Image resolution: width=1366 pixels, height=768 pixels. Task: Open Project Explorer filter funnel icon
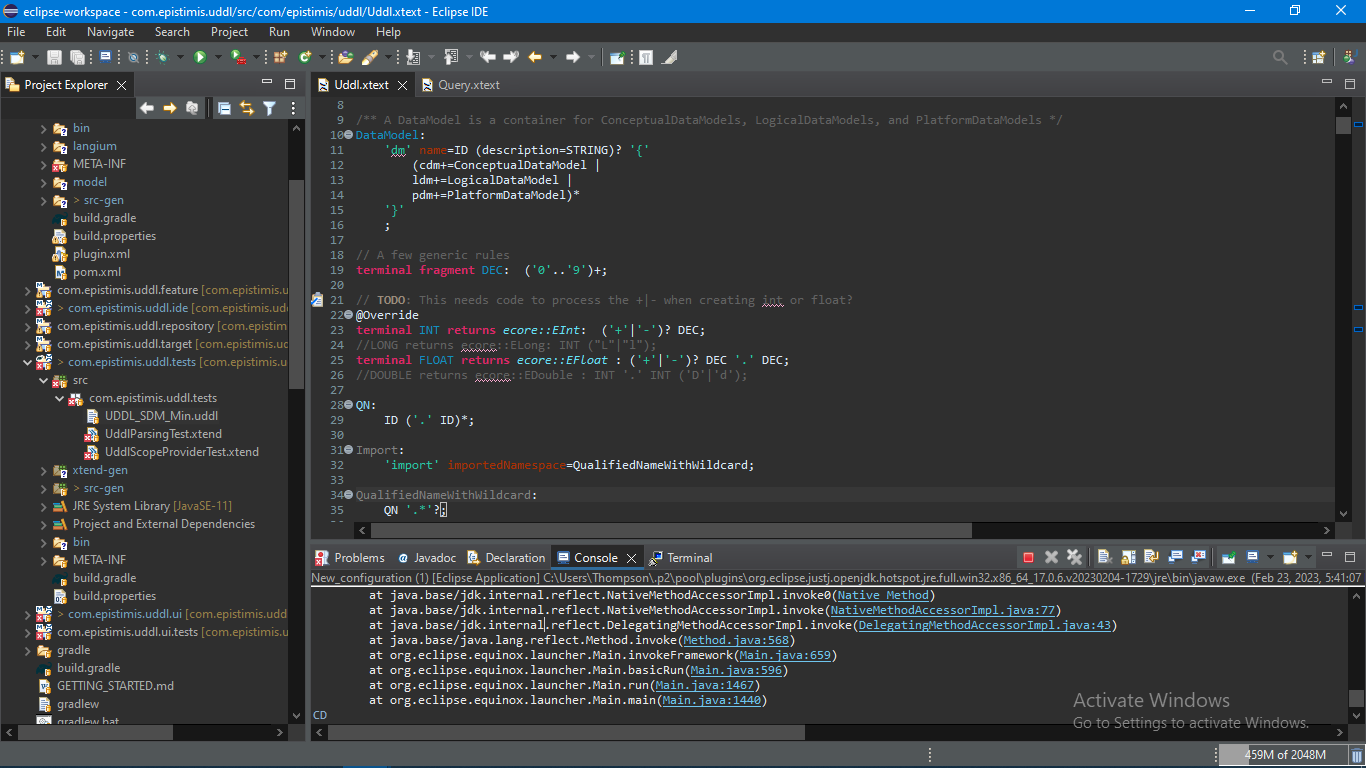[x=269, y=108]
